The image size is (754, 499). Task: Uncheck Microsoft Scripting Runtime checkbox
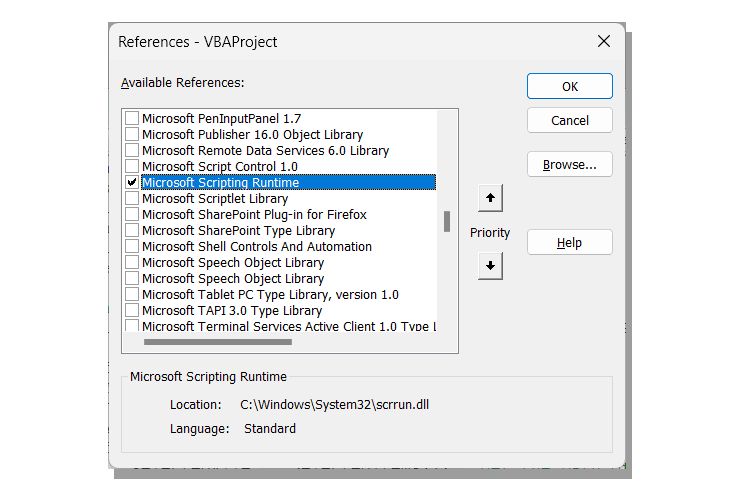click(x=132, y=182)
